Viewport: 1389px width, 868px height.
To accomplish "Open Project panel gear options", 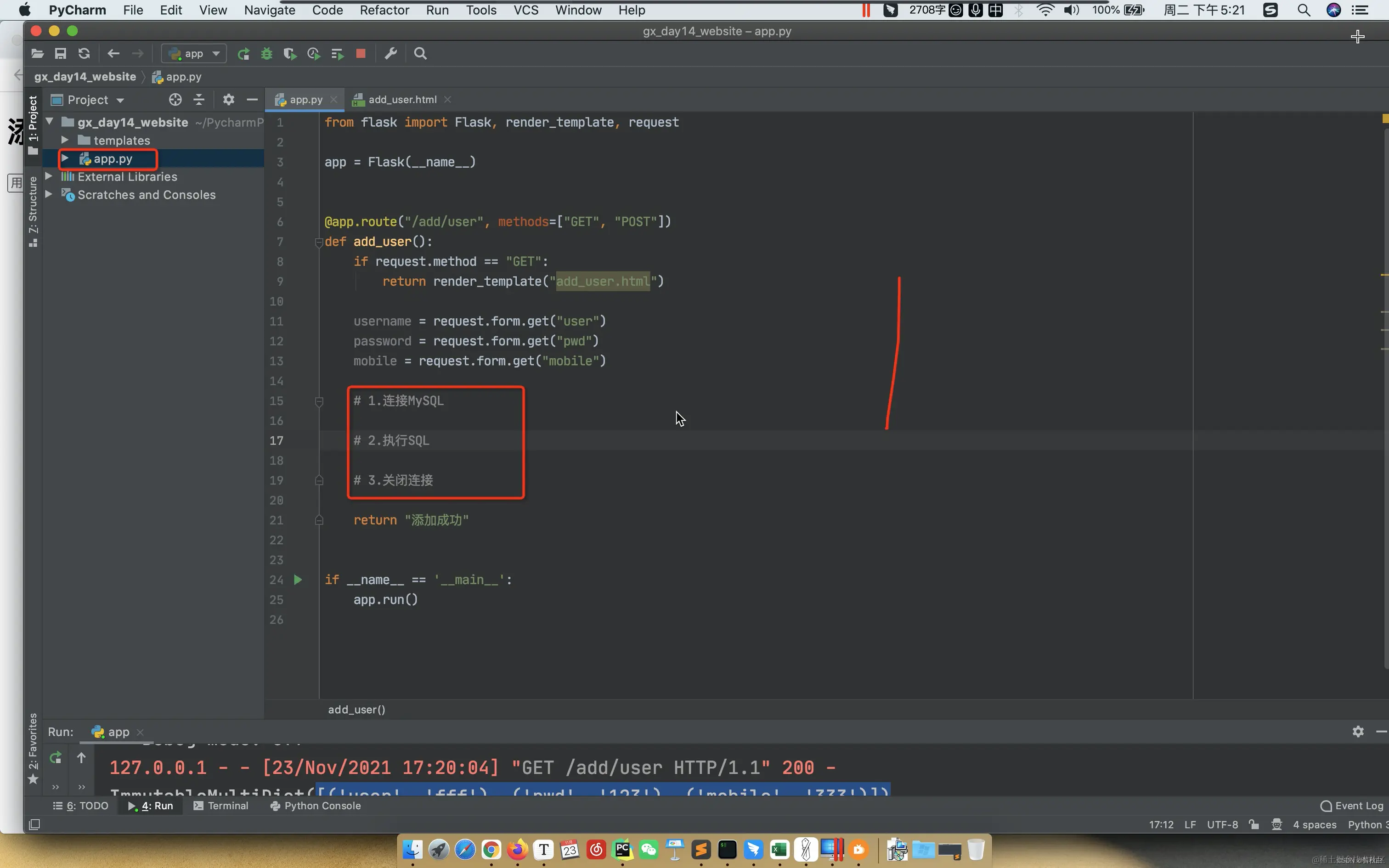I will [228, 100].
